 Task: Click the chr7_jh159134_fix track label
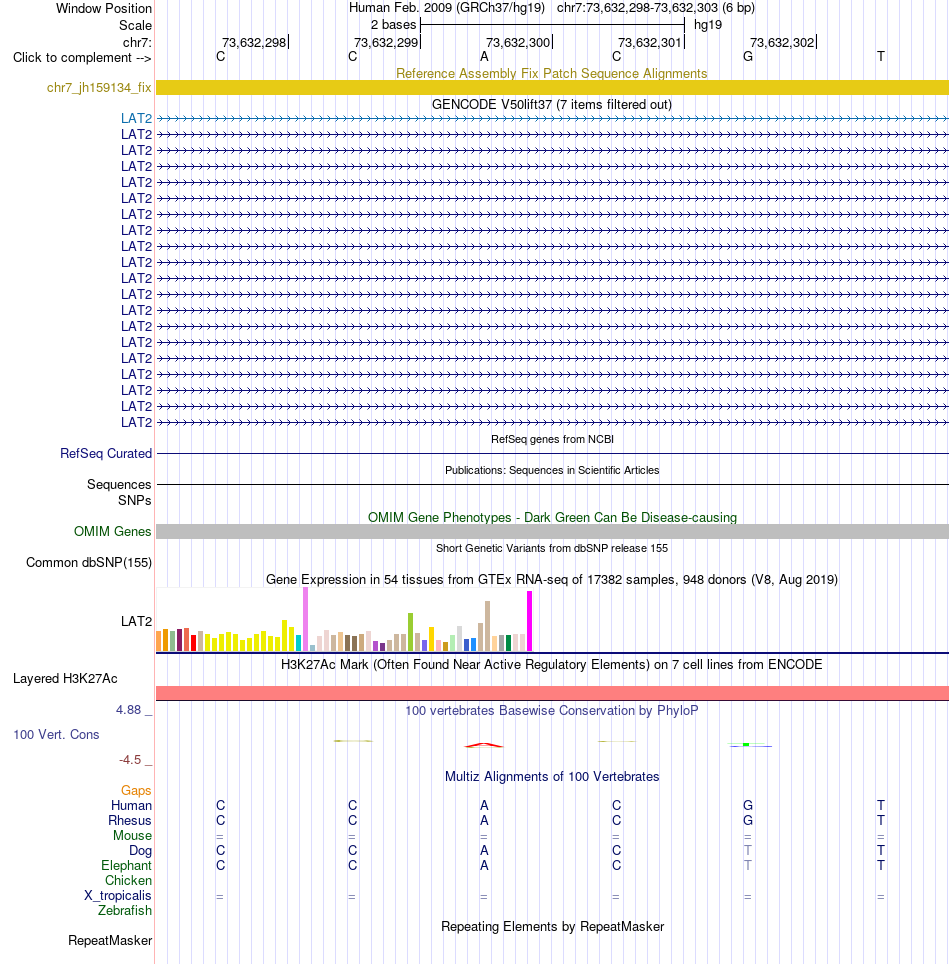[x=99, y=87]
